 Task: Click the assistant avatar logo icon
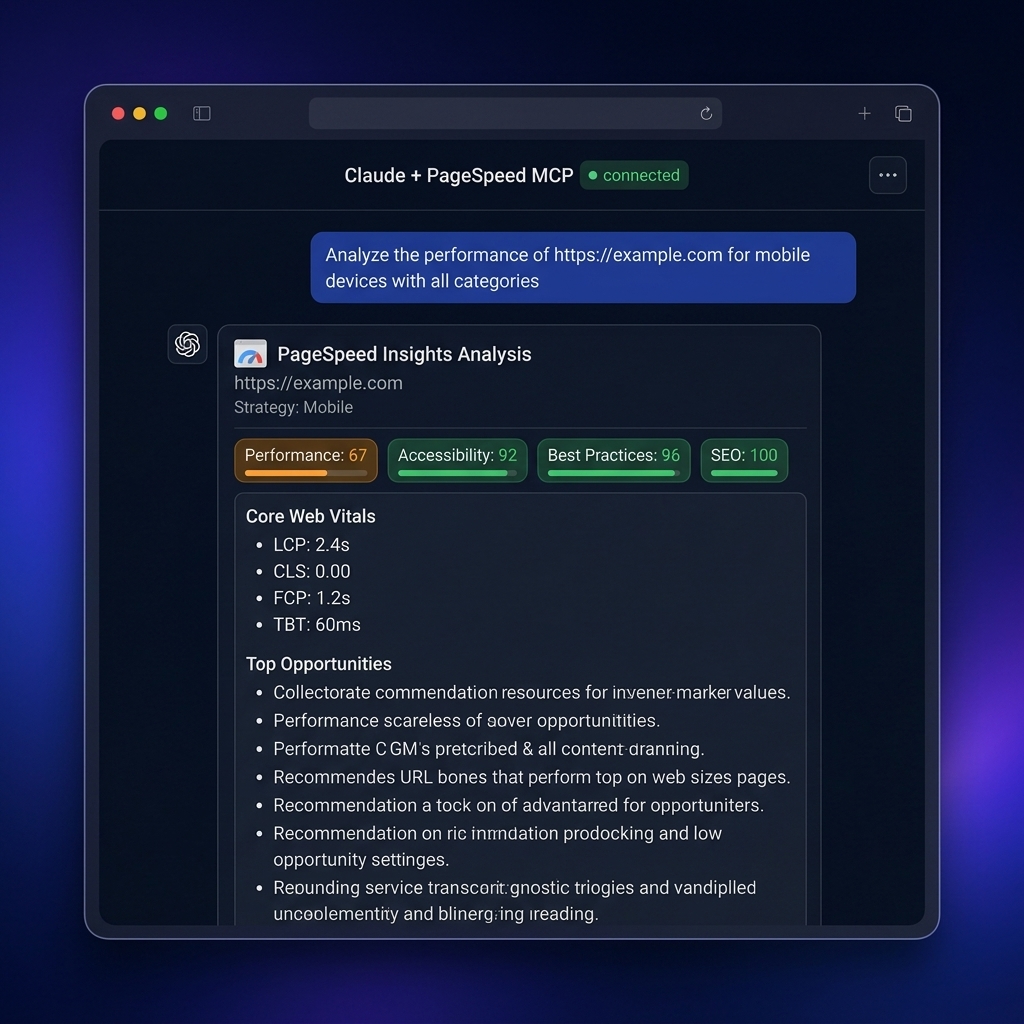[187, 344]
